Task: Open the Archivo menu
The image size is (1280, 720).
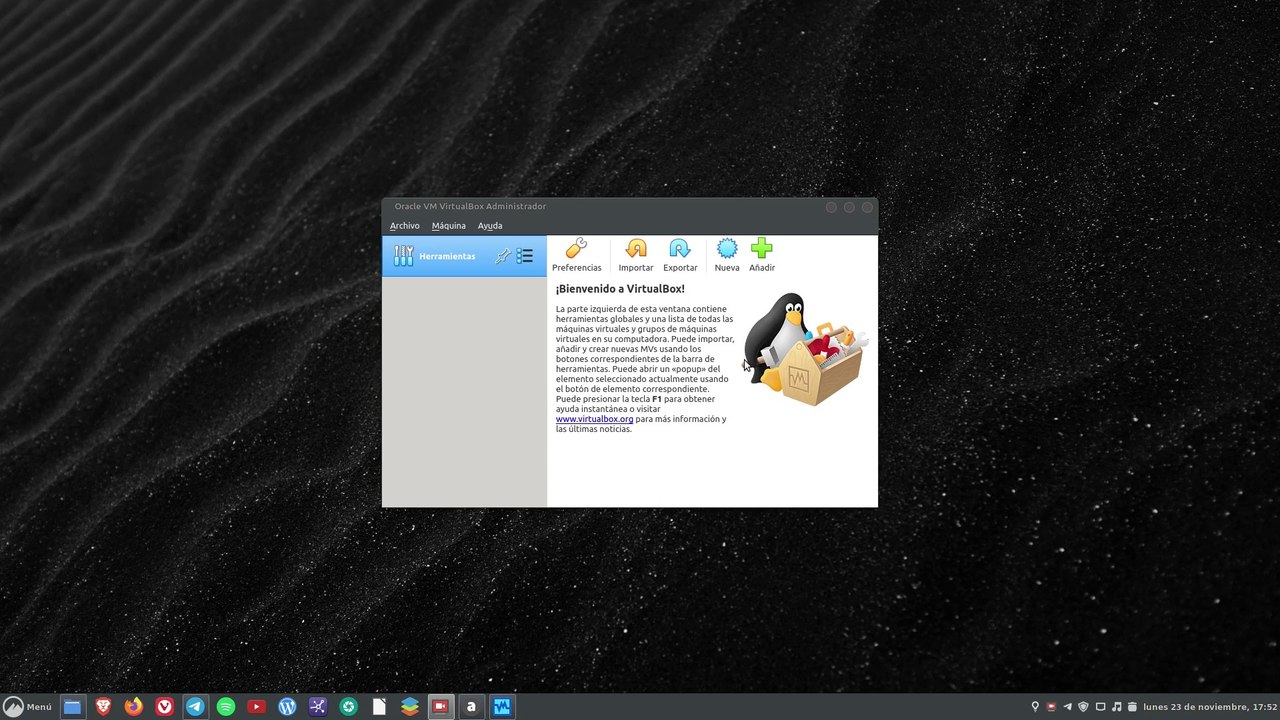Action: (405, 226)
